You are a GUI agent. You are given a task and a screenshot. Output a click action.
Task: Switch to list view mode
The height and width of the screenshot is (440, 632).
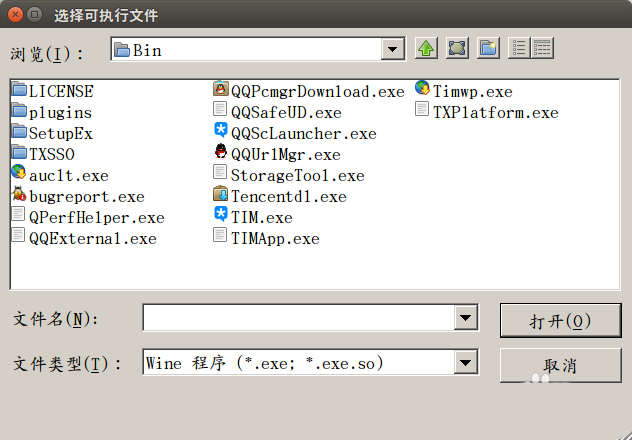[x=519, y=48]
